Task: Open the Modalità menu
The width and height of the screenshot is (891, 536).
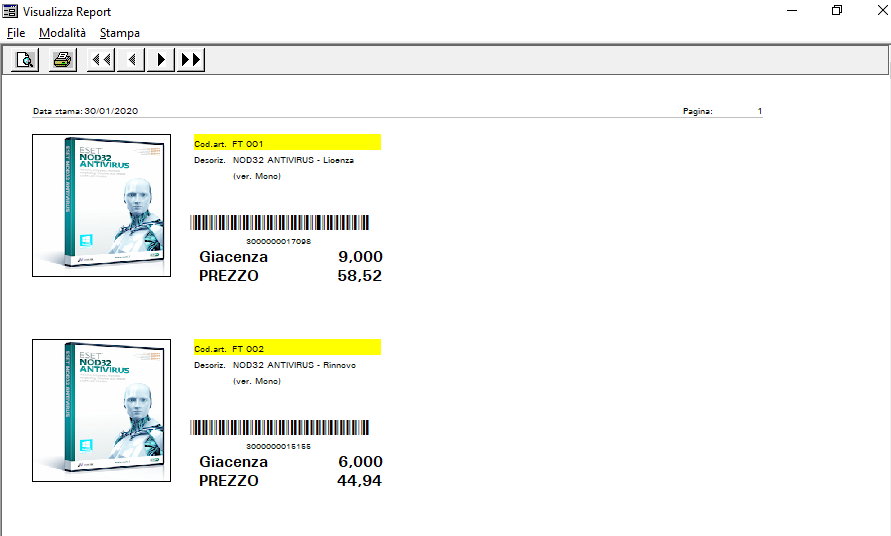Action: [63, 33]
